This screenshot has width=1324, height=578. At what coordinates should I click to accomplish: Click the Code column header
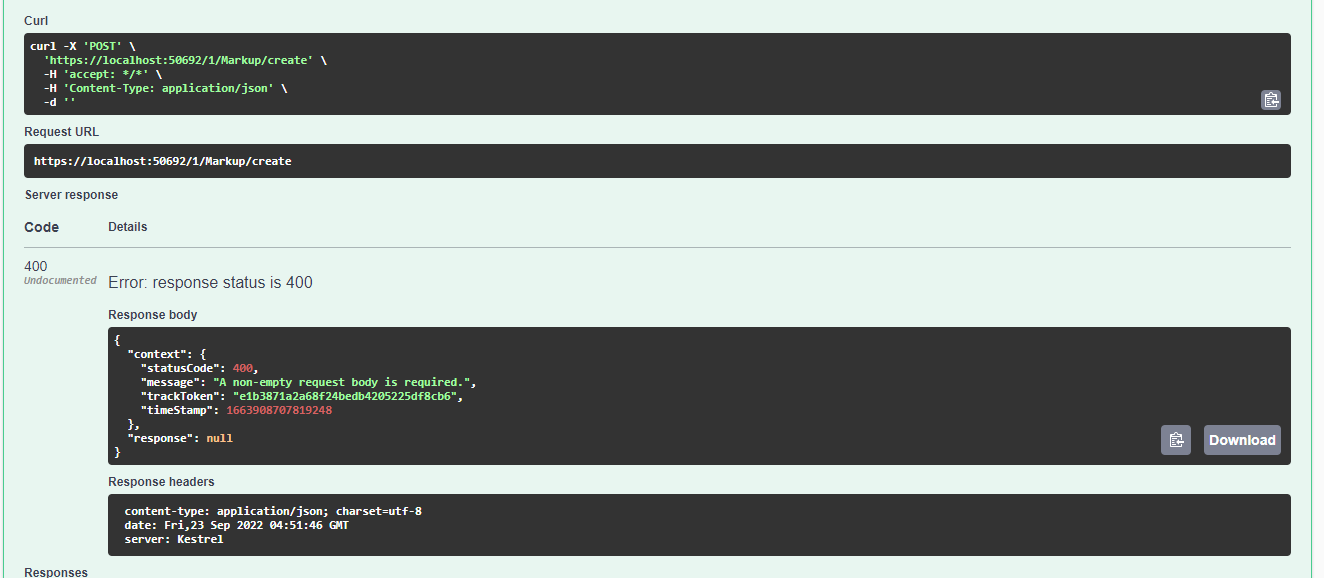click(x=42, y=227)
